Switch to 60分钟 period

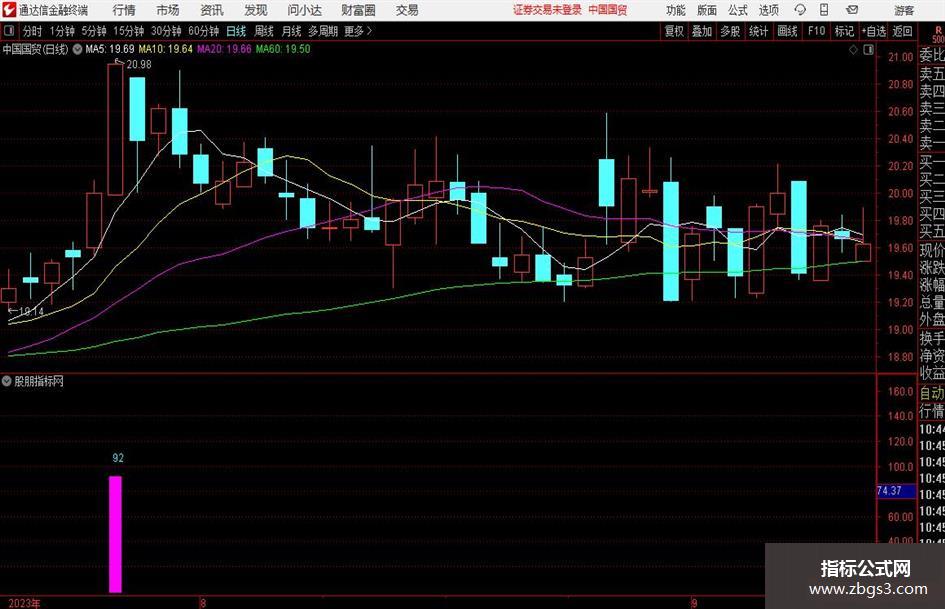coord(204,31)
